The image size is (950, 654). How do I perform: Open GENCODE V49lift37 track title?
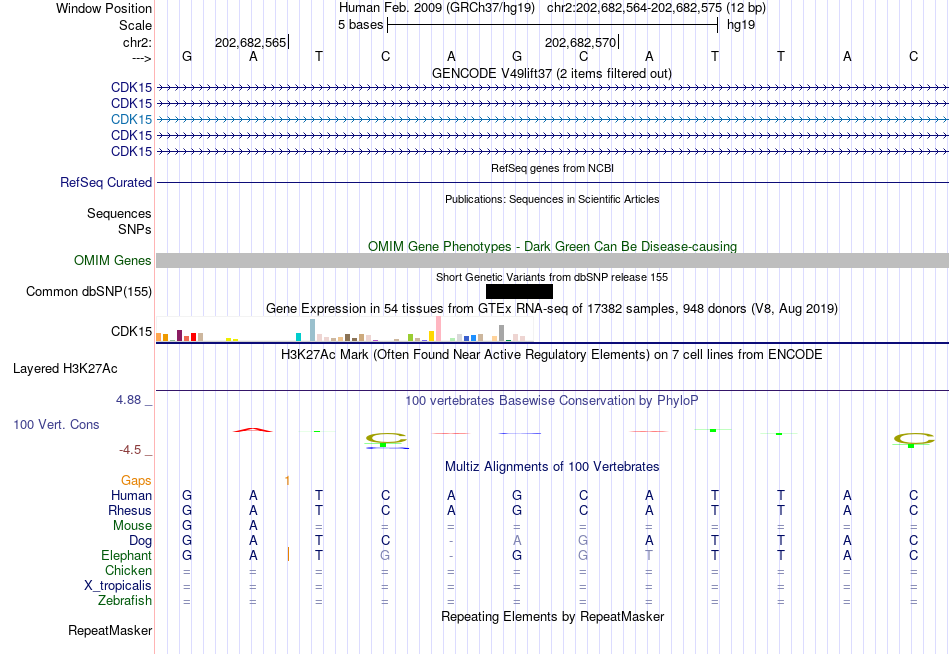(x=552, y=73)
